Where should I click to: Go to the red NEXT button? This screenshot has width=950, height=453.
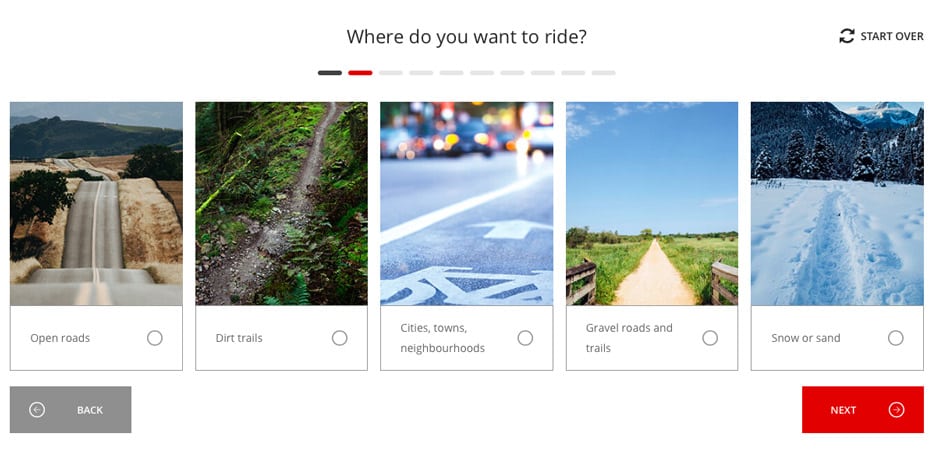[x=863, y=410]
